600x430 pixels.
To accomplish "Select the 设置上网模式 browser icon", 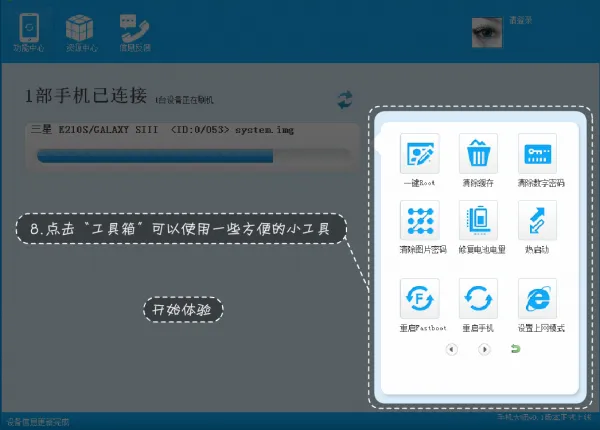I will tap(537, 298).
